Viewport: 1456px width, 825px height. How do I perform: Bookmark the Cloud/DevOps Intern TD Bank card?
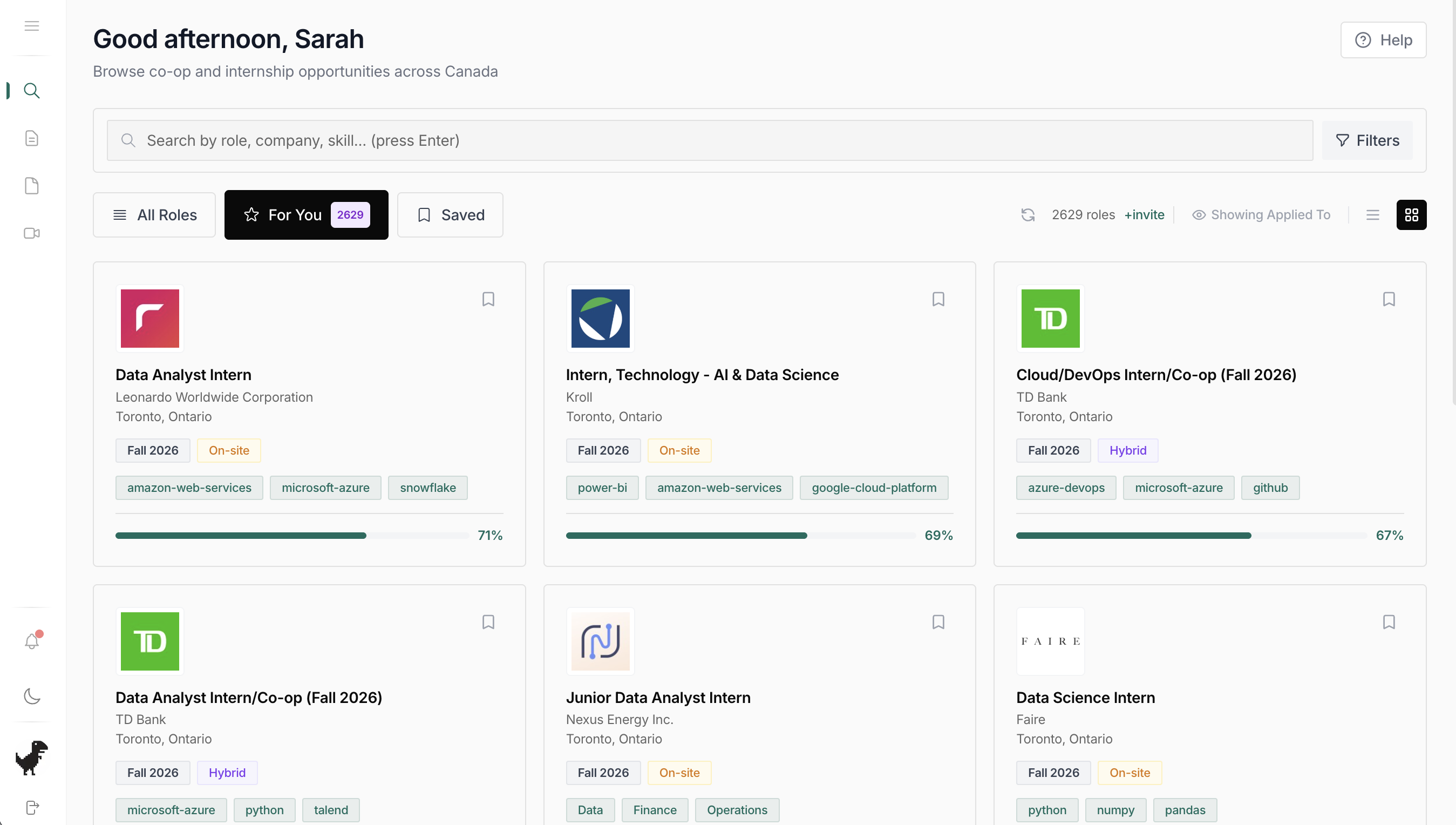1389,299
